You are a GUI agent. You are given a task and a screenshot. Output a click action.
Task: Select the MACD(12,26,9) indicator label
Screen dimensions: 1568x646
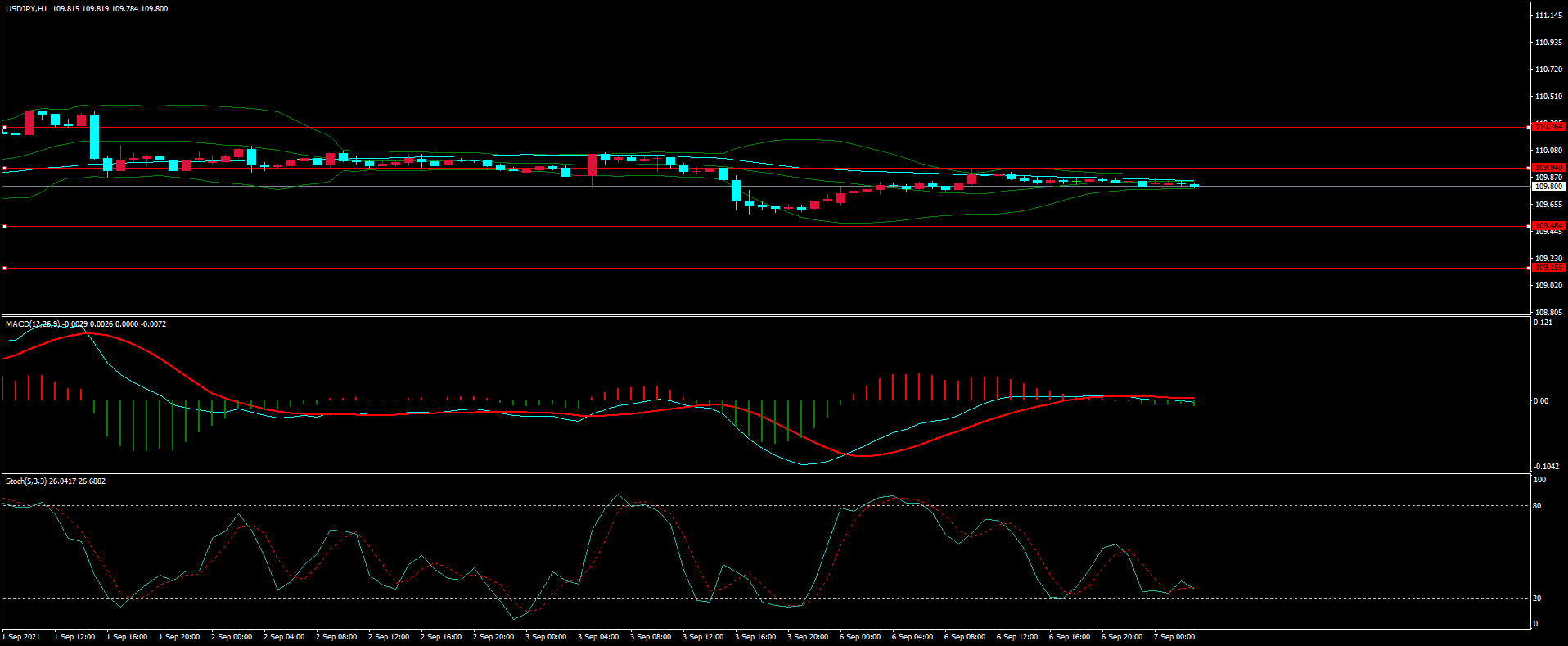pos(33,324)
